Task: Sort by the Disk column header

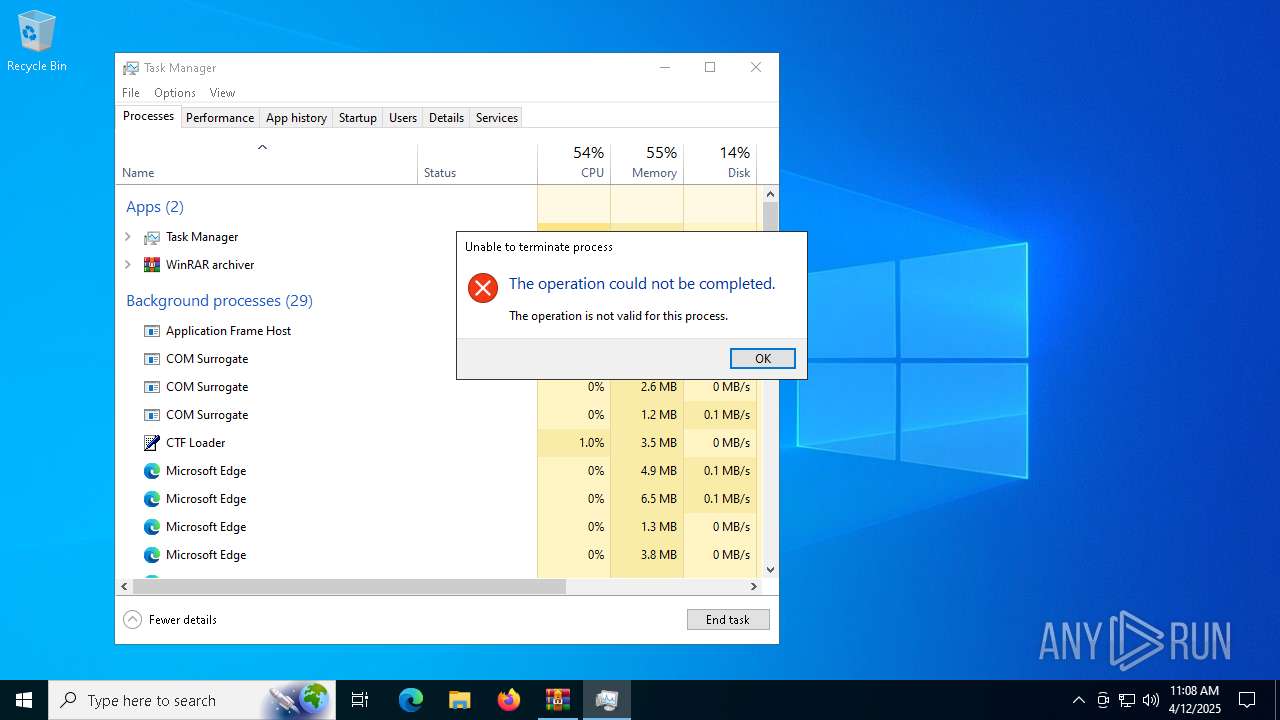Action: tap(720, 163)
